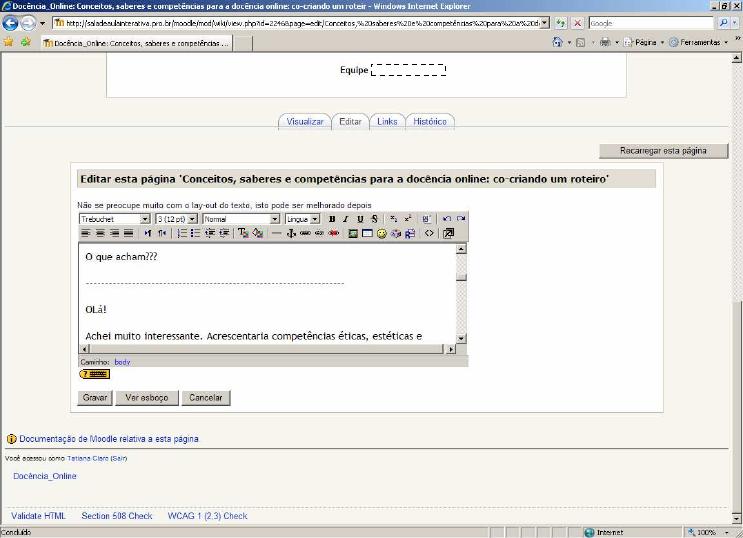The width and height of the screenshot is (743, 538).
Task: Click the Google search box
Action: point(650,22)
